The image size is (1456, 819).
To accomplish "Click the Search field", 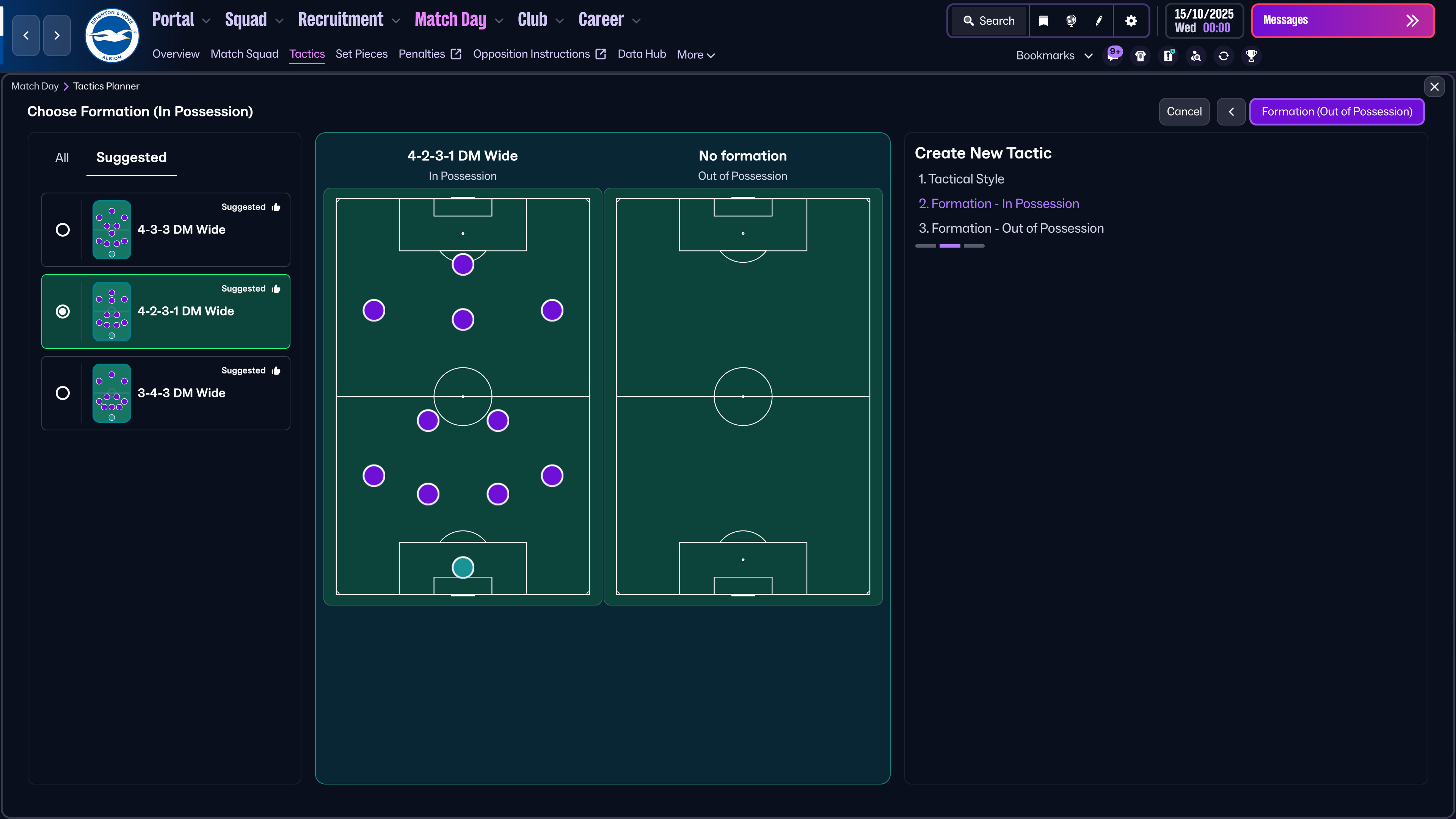I will (990, 21).
